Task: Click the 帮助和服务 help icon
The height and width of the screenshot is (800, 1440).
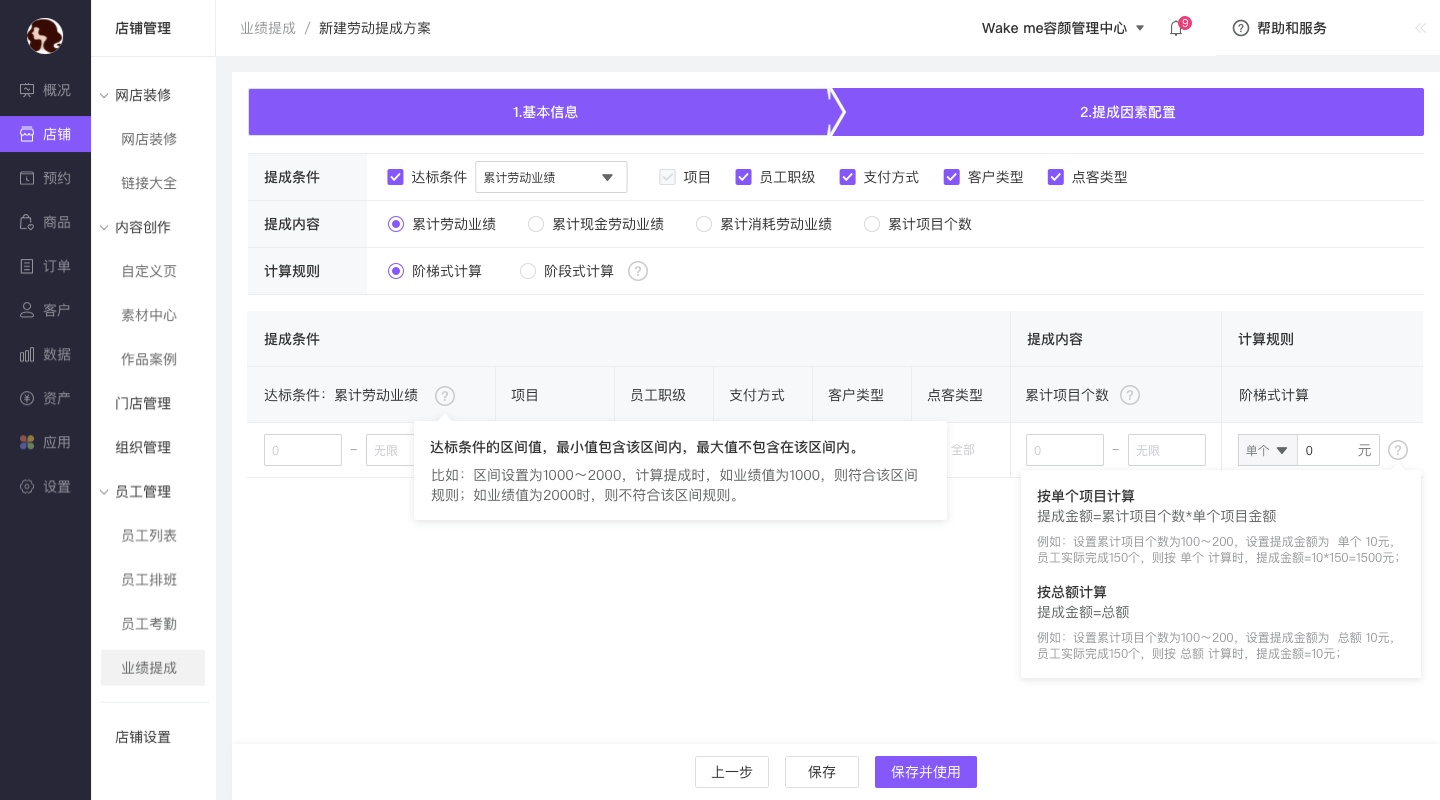Action: click(x=1241, y=28)
